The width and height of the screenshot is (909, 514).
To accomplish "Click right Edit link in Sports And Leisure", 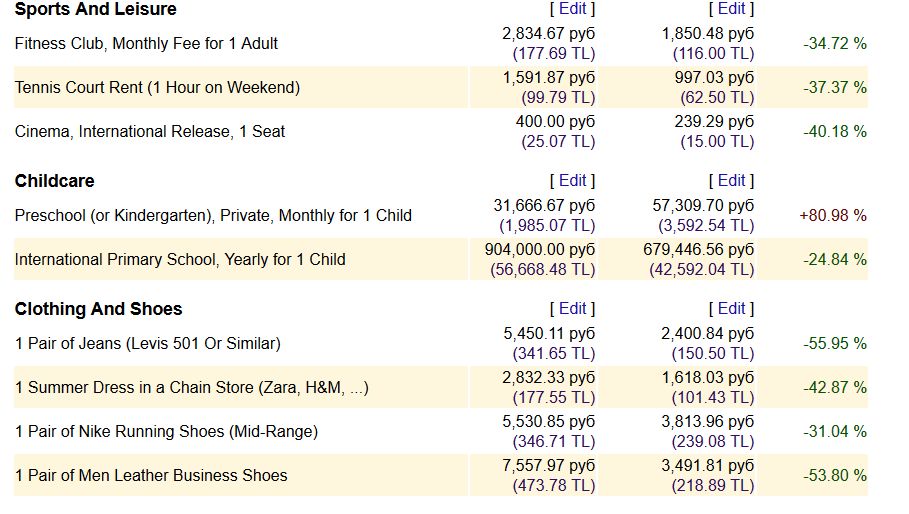I will click(x=731, y=8).
